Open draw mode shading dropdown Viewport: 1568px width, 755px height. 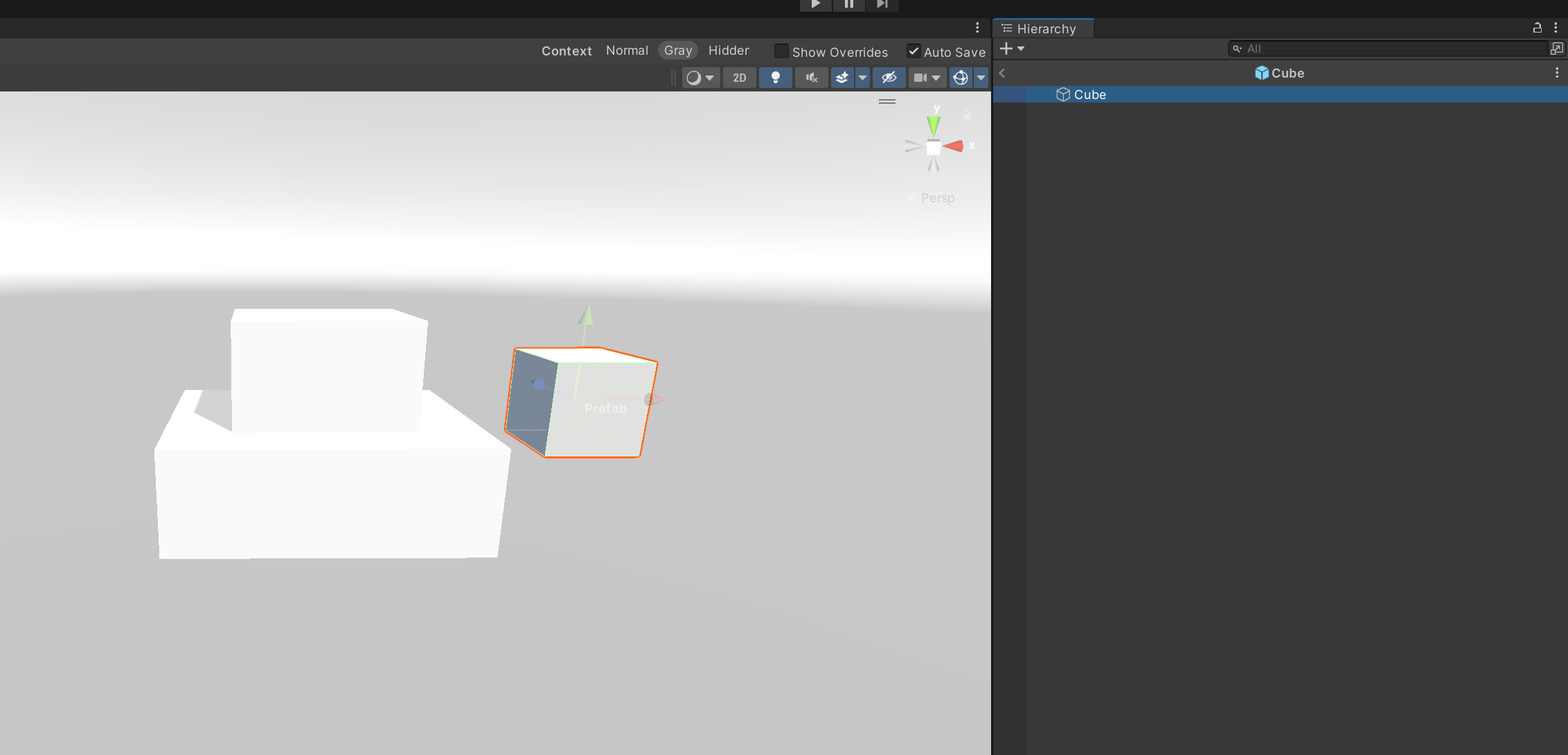(700, 78)
